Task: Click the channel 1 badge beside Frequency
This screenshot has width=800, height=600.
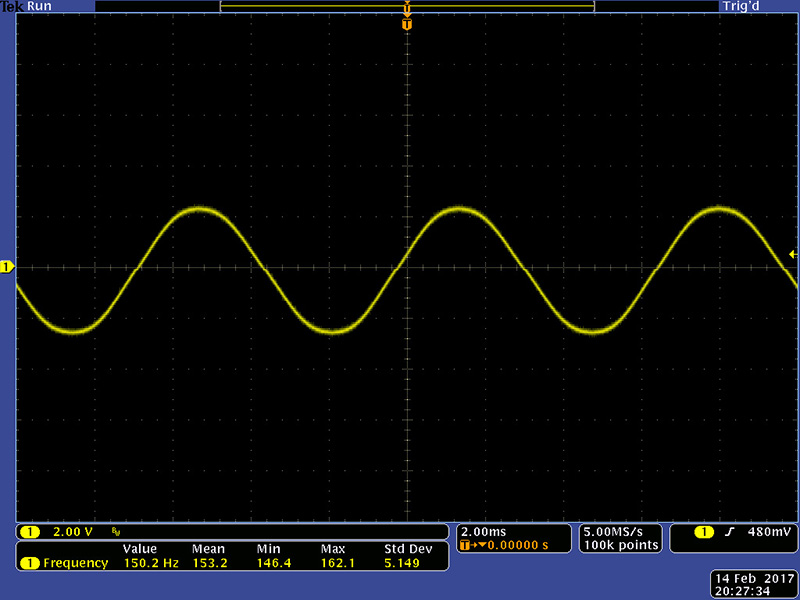Action: click(30, 563)
